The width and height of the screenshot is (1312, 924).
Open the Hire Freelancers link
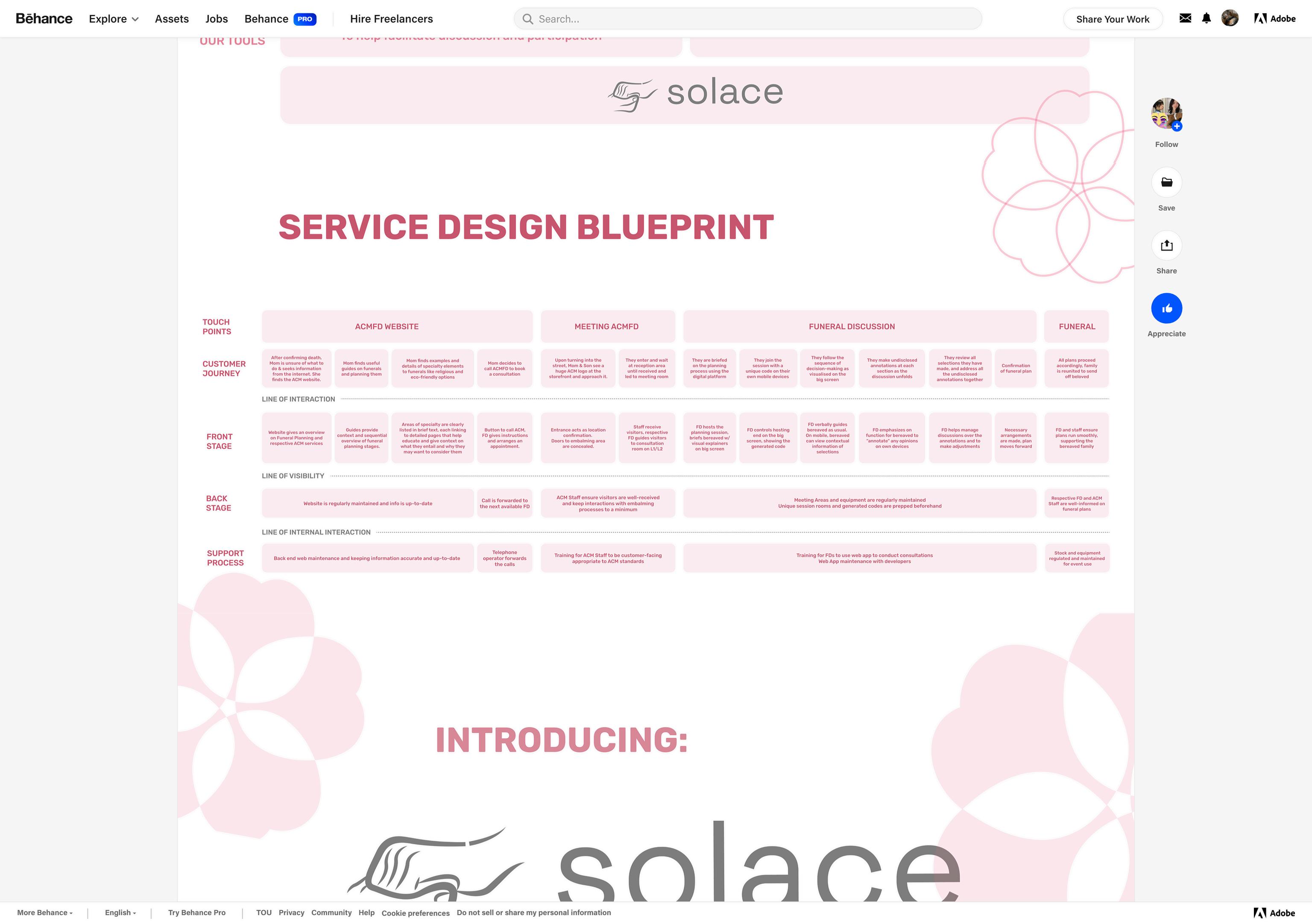392,19
